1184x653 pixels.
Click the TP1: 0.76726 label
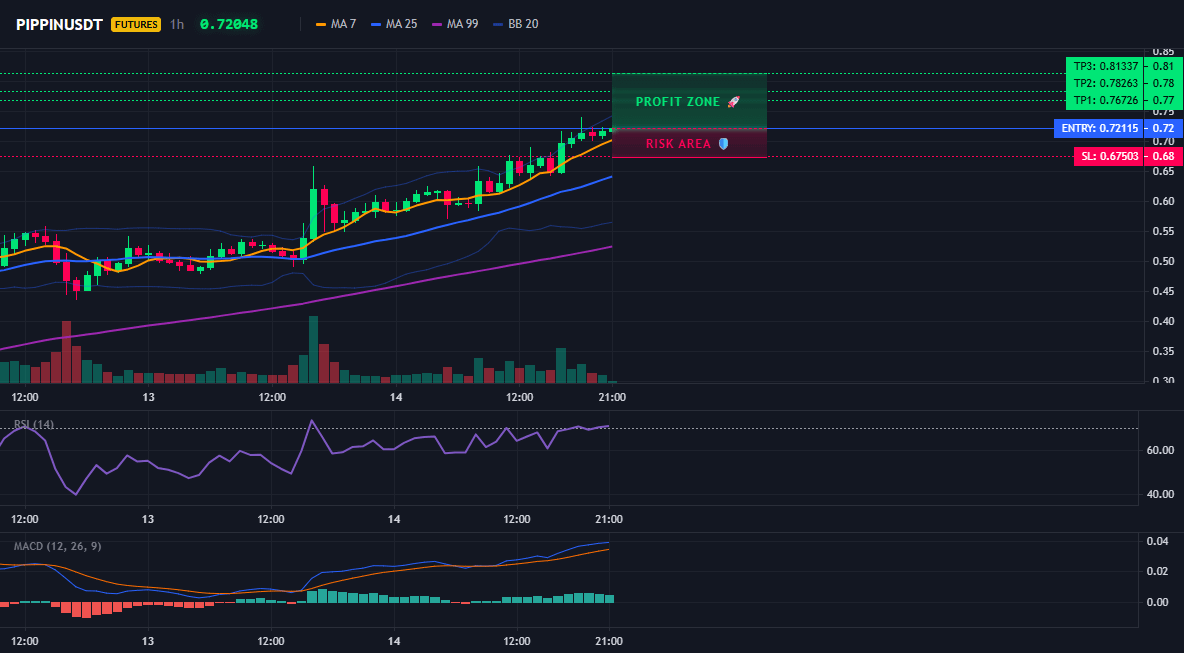point(1105,100)
